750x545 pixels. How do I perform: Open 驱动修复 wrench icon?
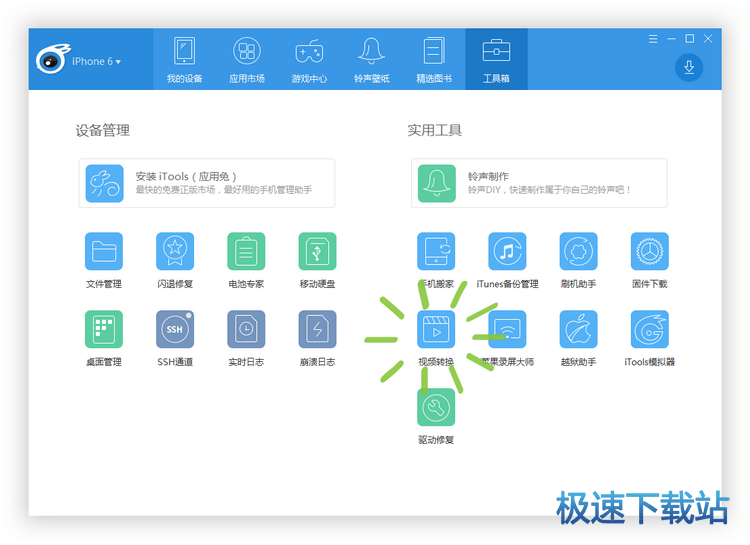click(436, 407)
